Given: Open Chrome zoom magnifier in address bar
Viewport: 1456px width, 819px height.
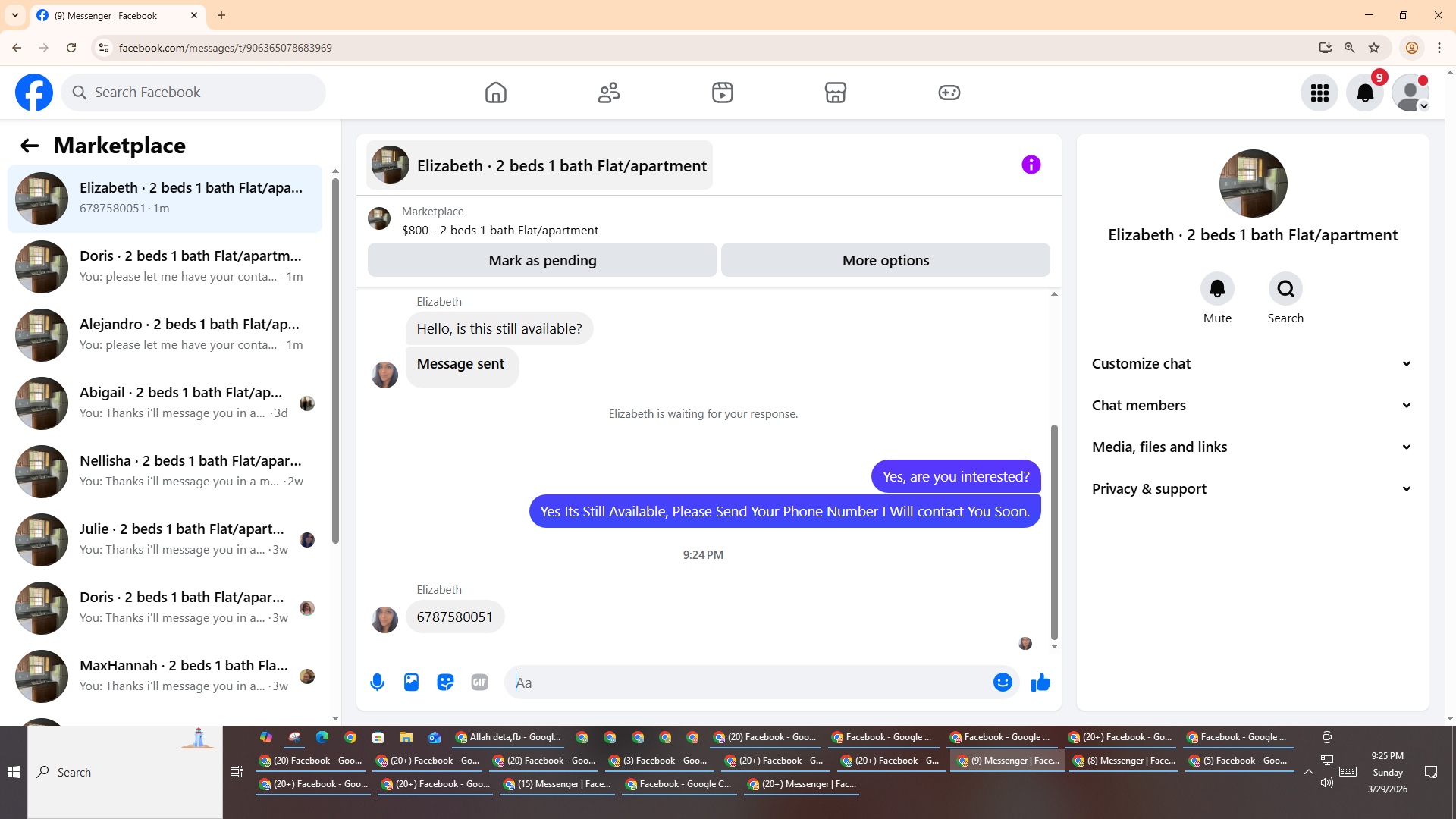Looking at the screenshot, I should tap(1350, 48).
